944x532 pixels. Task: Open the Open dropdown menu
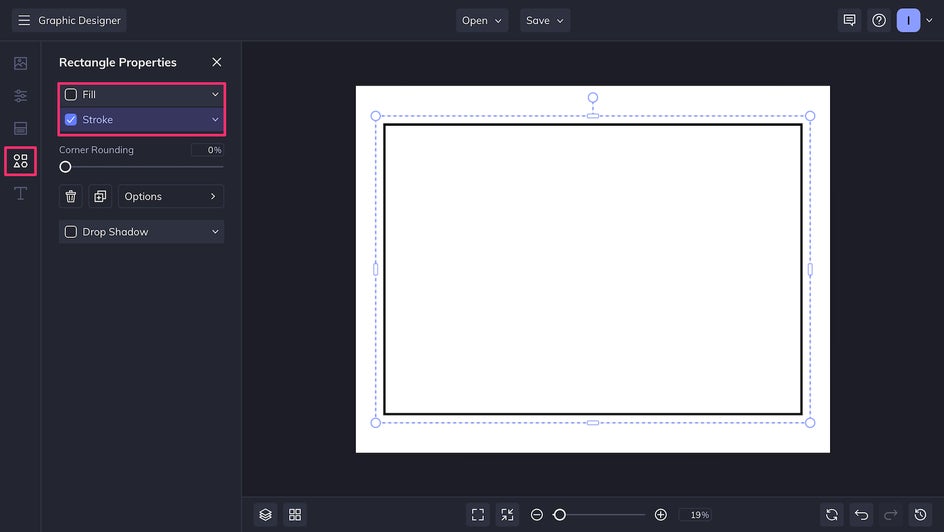(482, 20)
